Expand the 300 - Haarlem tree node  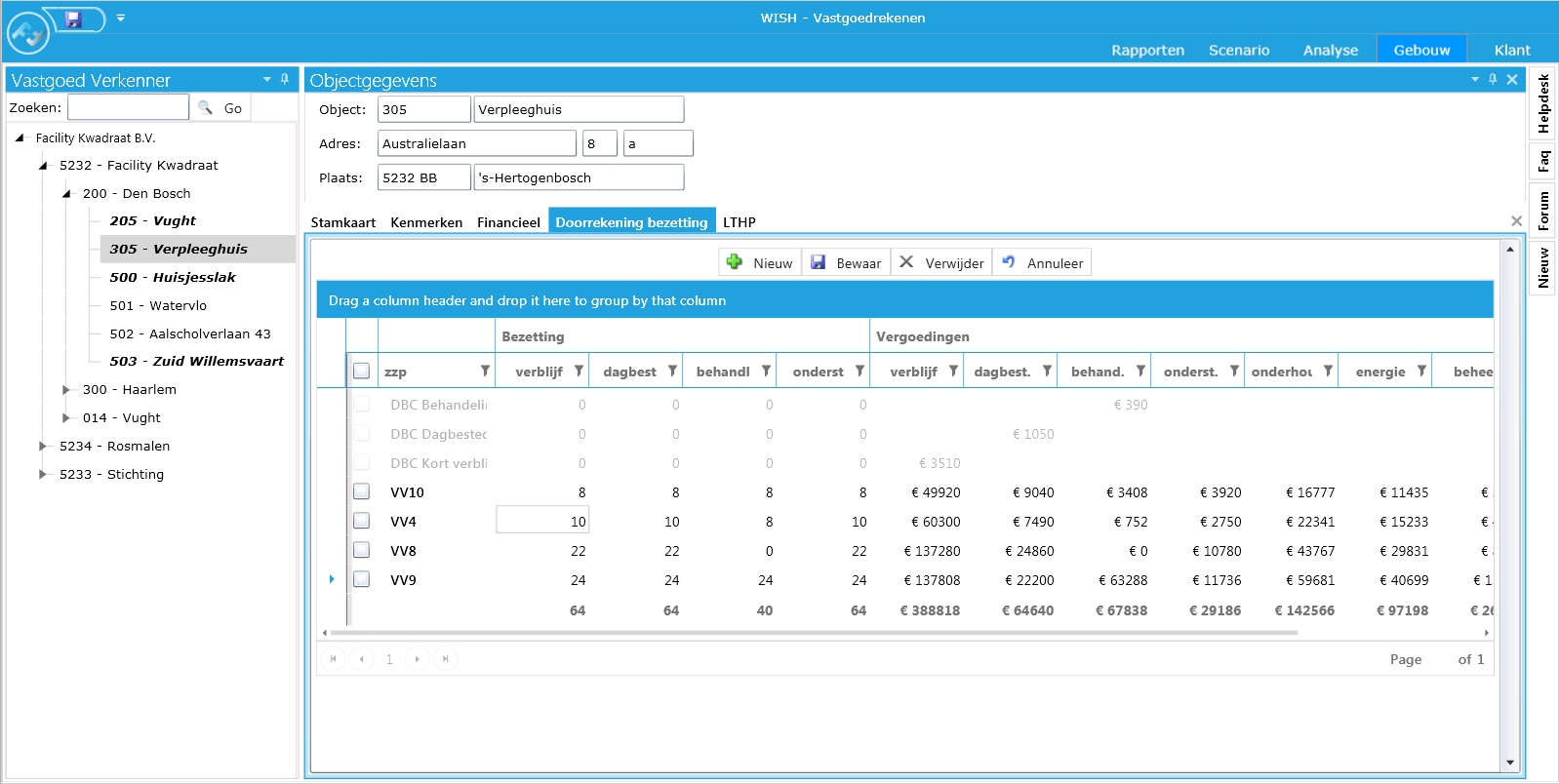(x=66, y=390)
